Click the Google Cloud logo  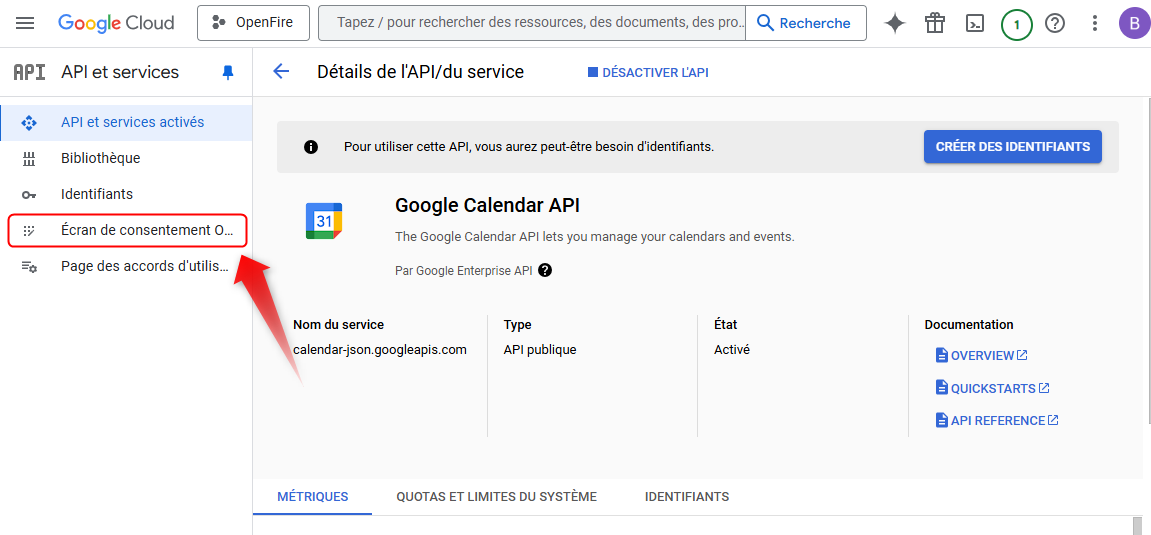coord(116,23)
